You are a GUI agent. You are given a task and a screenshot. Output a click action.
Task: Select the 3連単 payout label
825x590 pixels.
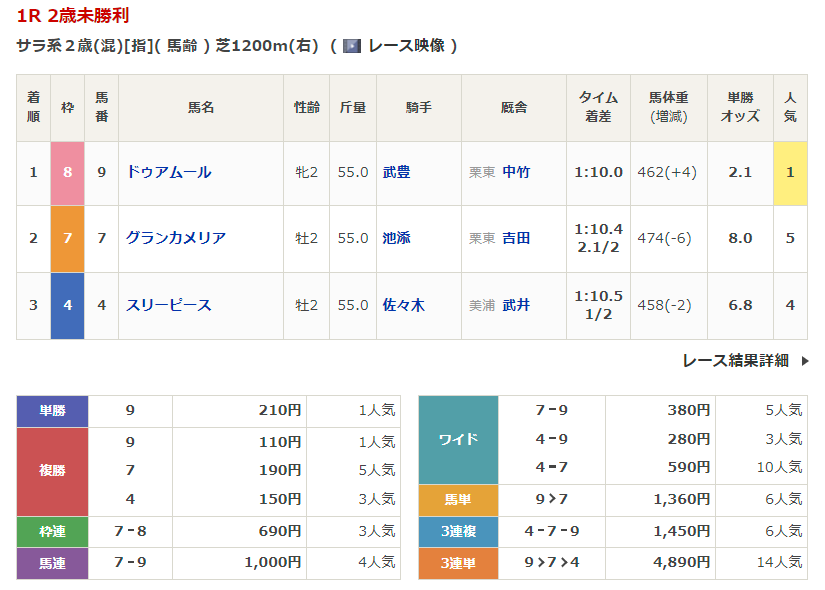(458, 563)
